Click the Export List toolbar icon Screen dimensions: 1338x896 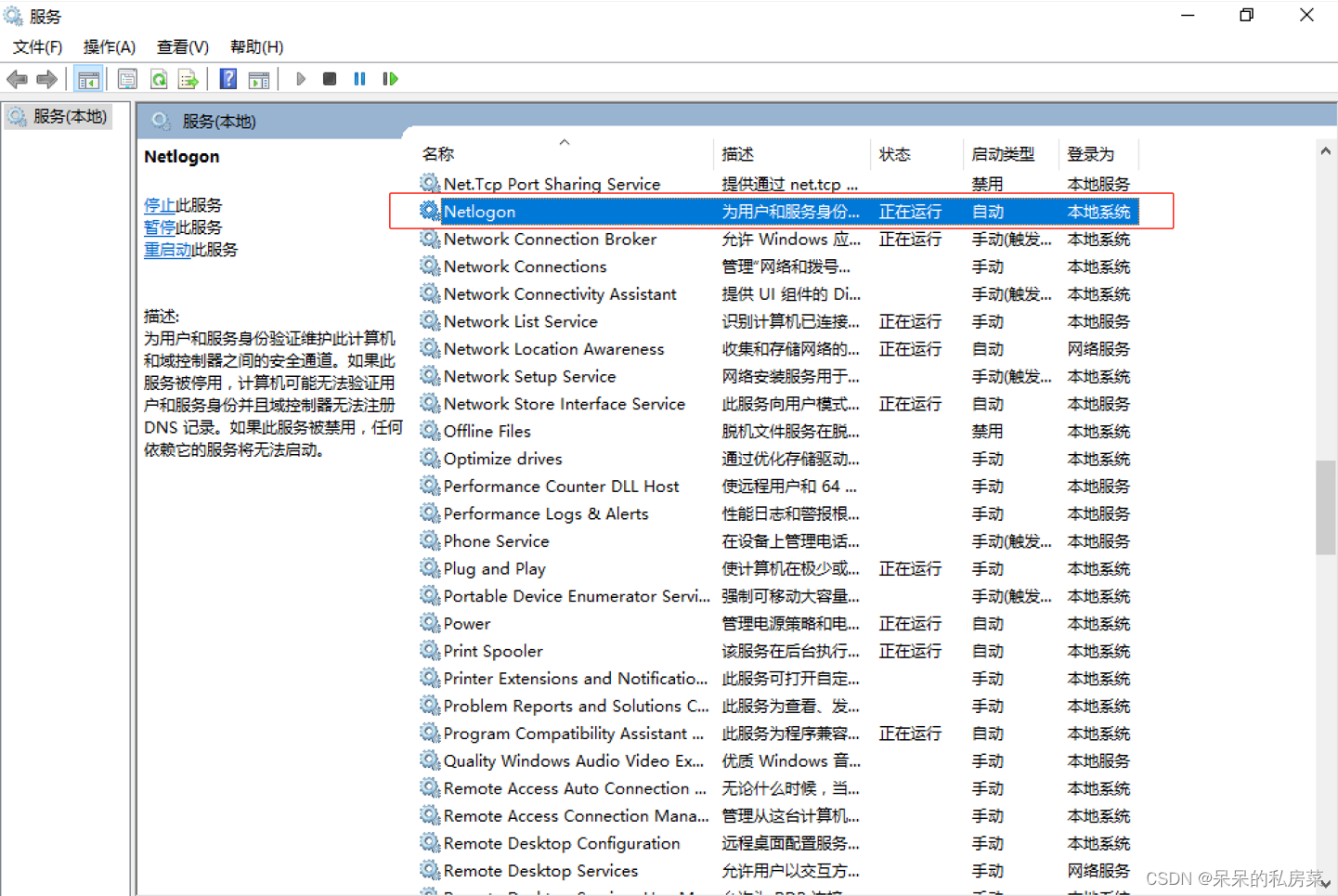point(188,80)
